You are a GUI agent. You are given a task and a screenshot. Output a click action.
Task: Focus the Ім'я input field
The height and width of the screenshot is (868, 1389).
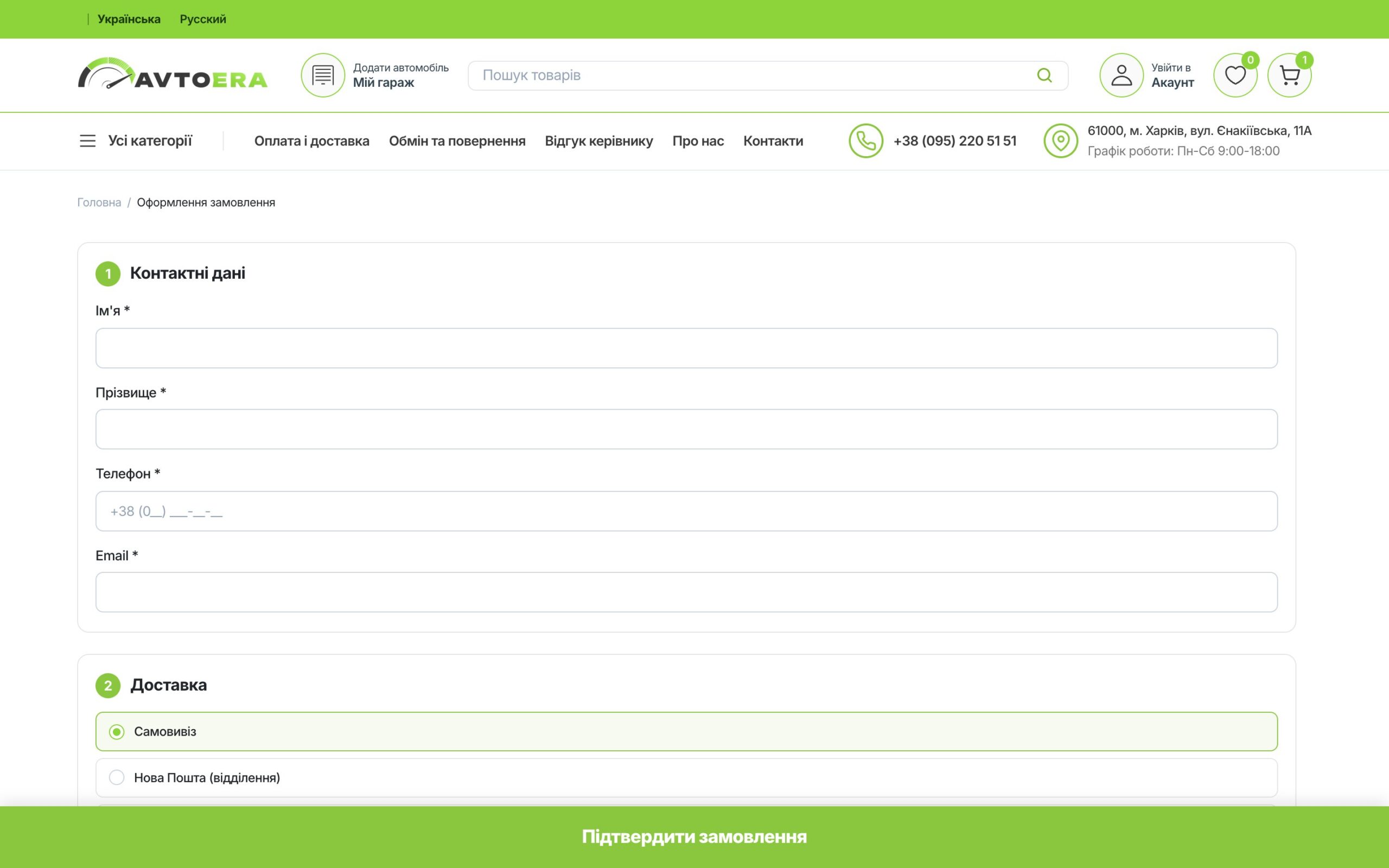click(x=686, y=348)
